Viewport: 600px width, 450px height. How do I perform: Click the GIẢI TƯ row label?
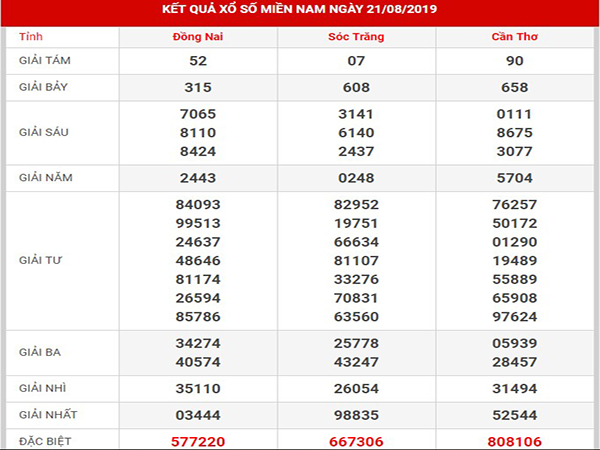click(42, 261)
